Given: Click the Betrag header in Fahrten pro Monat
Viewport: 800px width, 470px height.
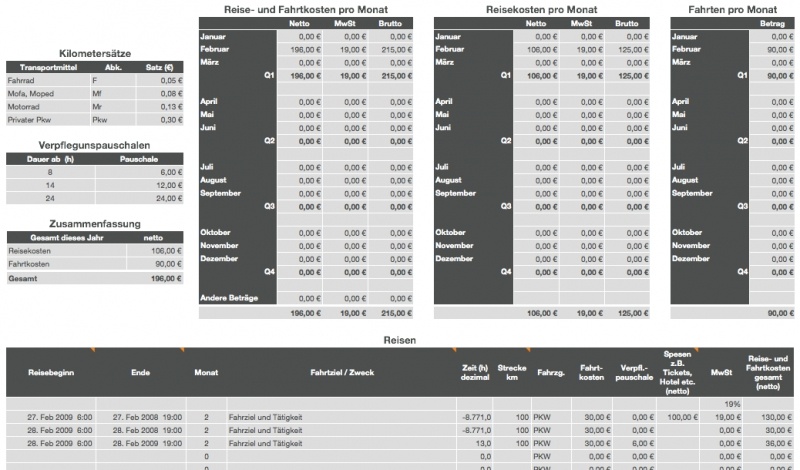Looking at the screenshot, I should click(x=773, y=22).
